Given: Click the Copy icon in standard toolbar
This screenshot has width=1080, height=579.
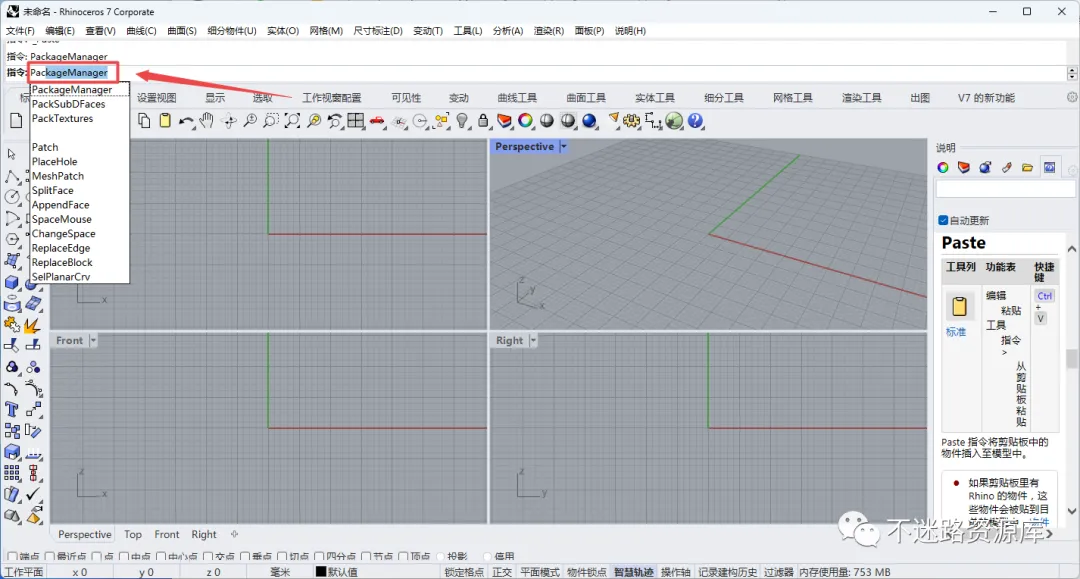Looking at the screenshot, I should 144,121.
